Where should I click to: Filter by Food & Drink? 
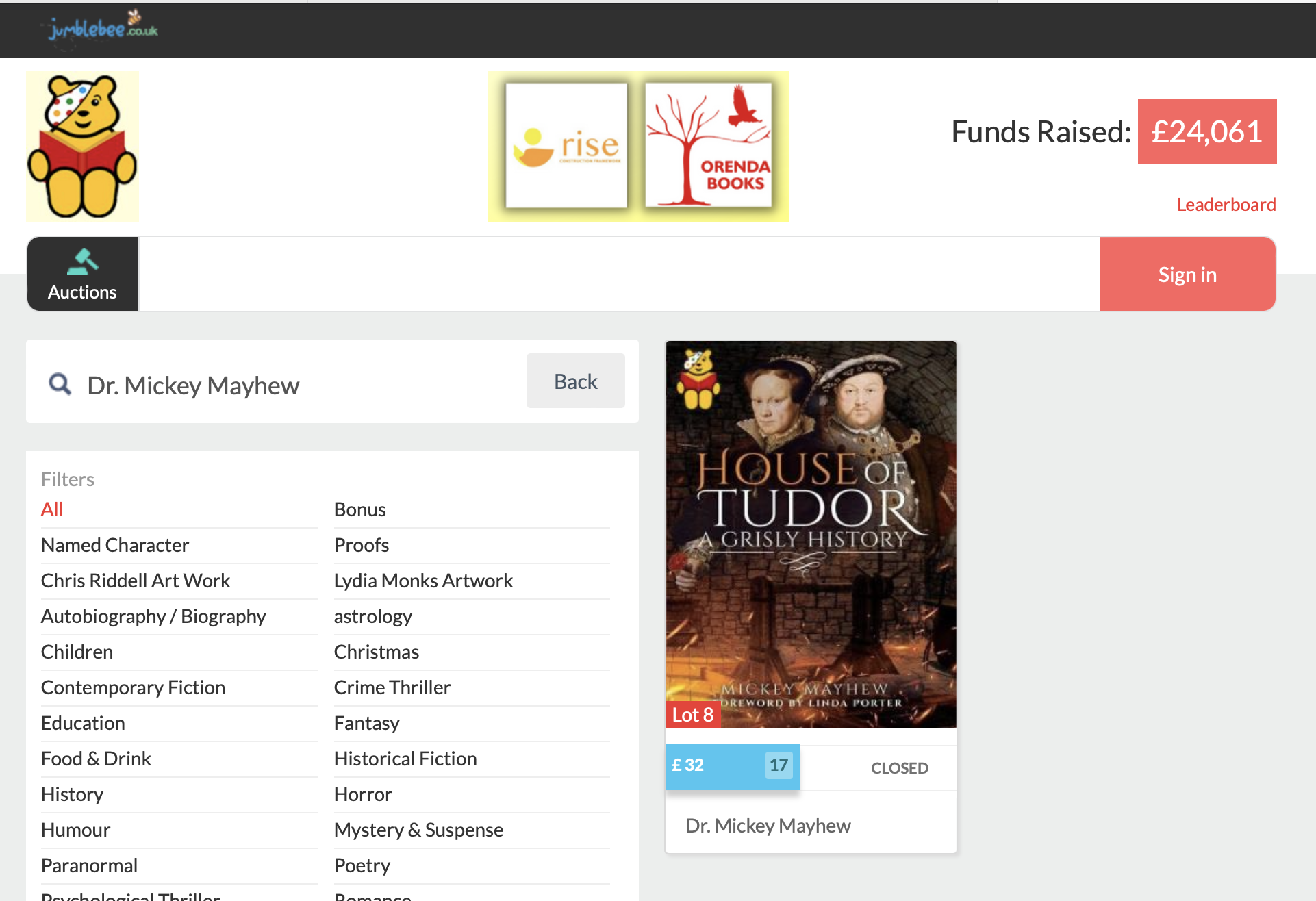(97, 759)
